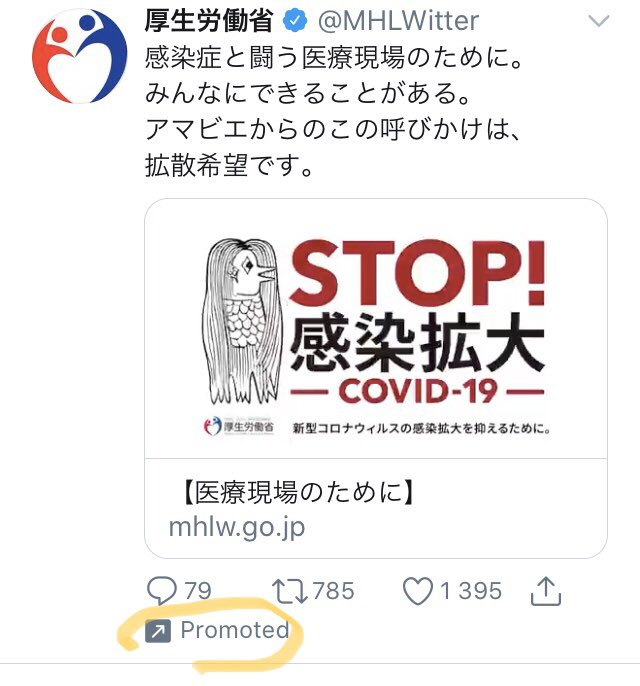640x686 pixels.
Task: View the 785 retweets count
Action: pos(333,591)
